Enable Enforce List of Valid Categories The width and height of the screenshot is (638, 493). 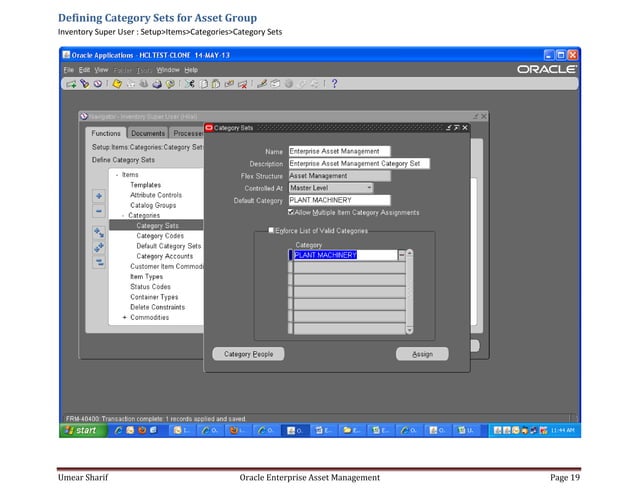click(x=270, y=231)
